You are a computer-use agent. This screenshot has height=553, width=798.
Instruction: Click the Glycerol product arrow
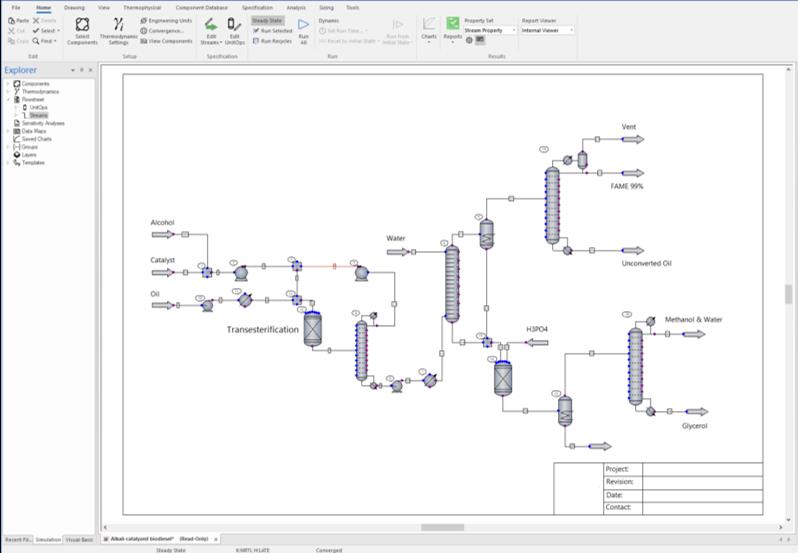(x=697, y=412)
